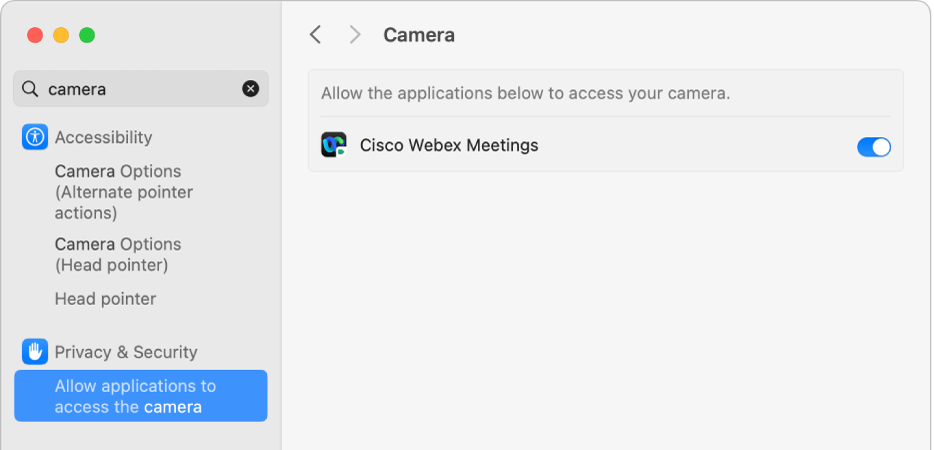Click the Cisco Webex Meetings app icon

[333, 145]
